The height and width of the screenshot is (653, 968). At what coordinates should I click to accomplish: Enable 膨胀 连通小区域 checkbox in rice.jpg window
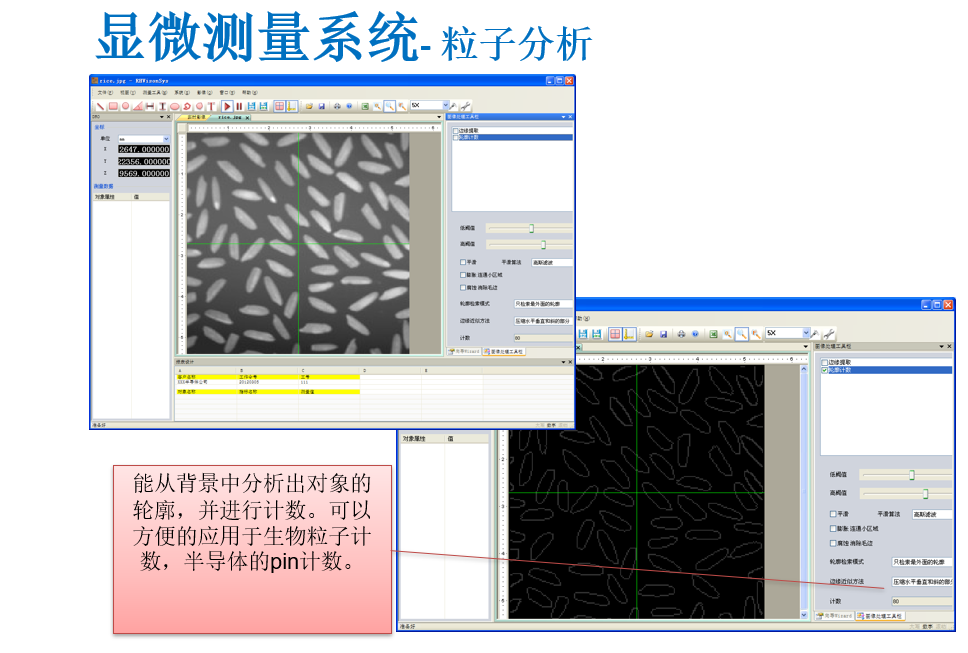[x=463, y=275]
